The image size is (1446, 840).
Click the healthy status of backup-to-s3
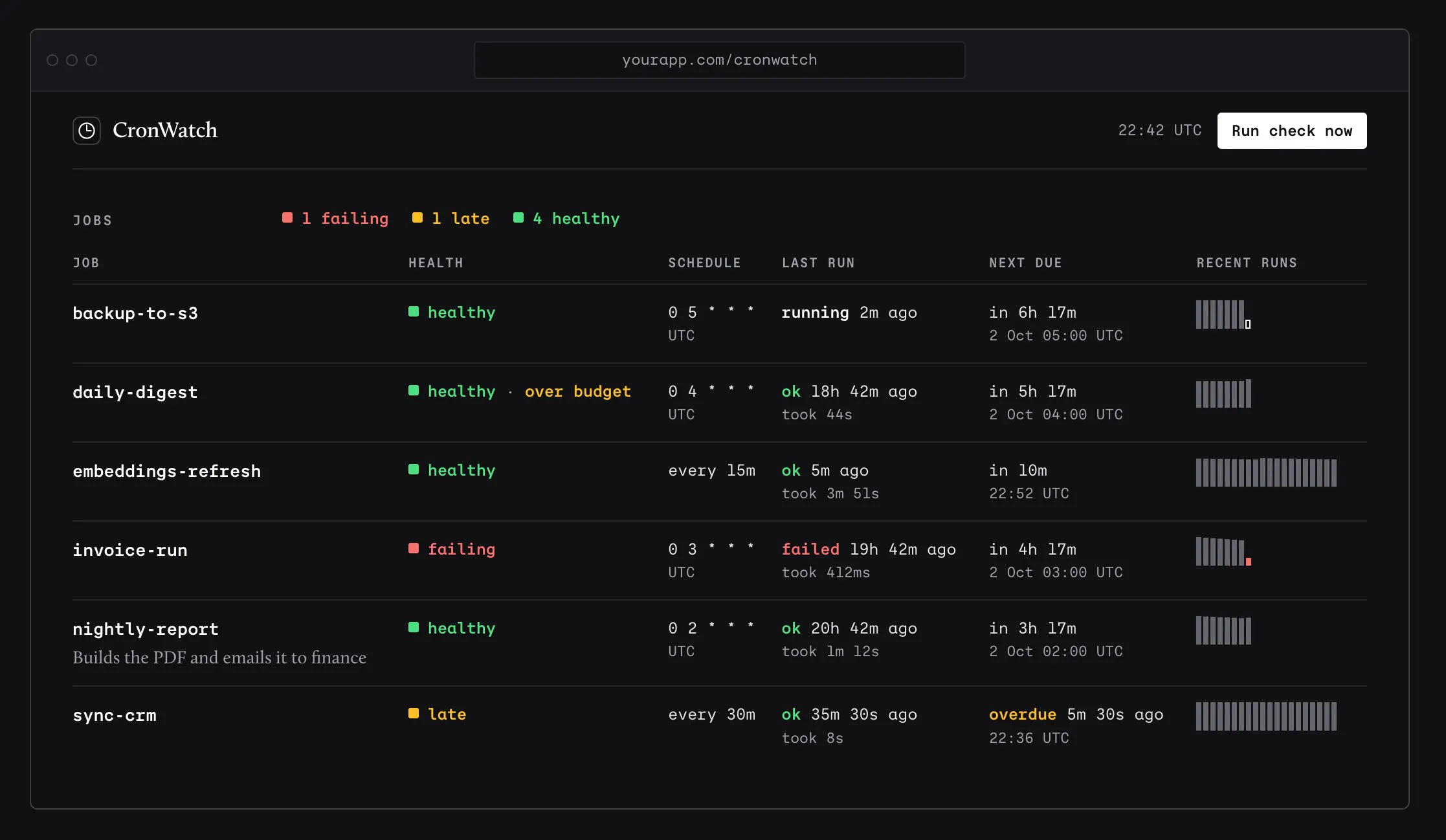point(452,313)
